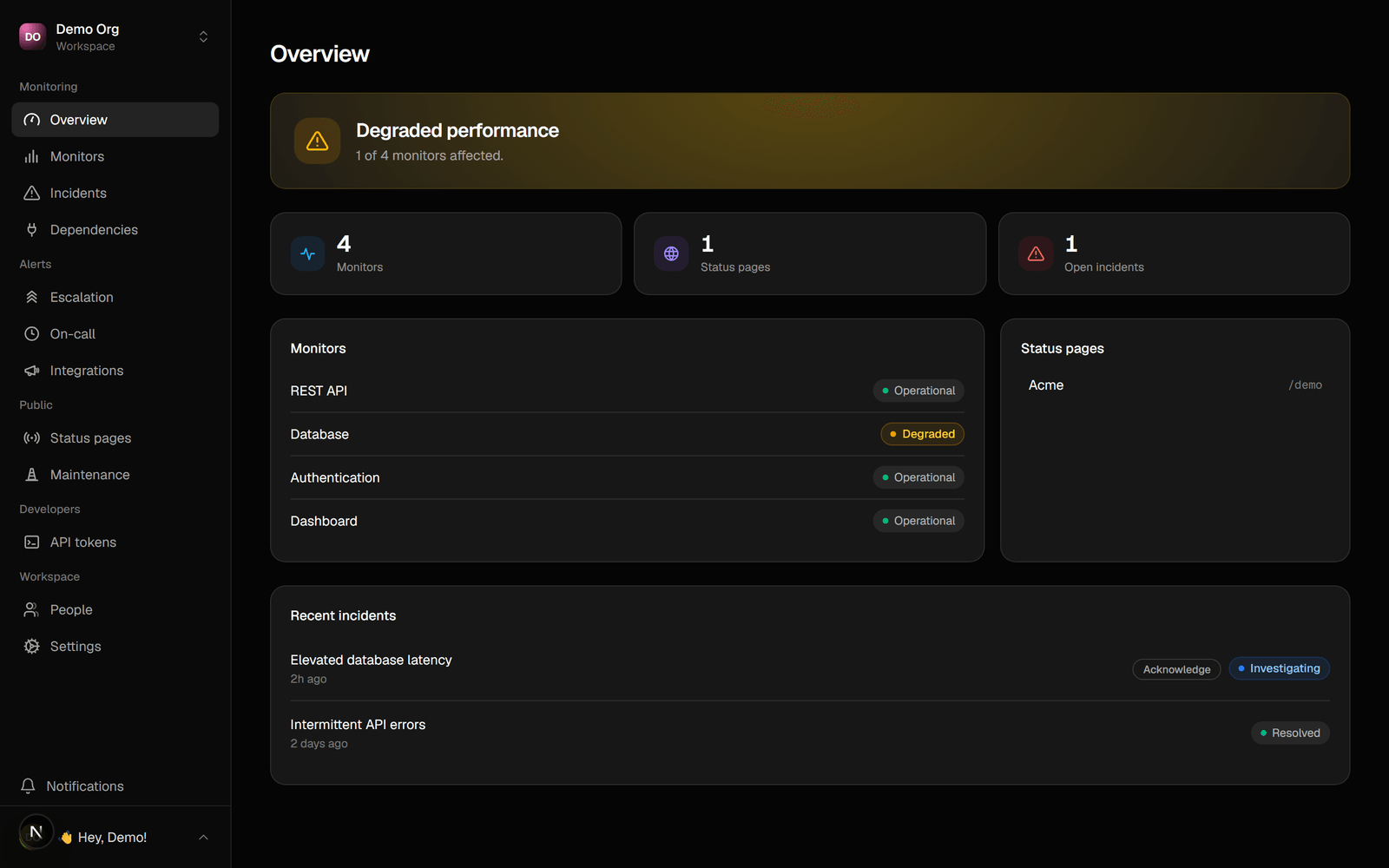
Task: Open the Authentication monitor row
Action: (627, 477)
